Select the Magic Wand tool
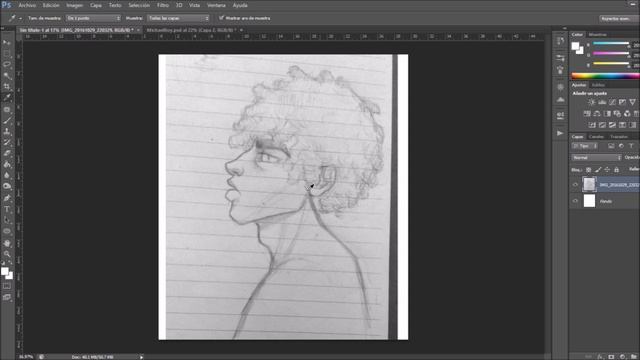The image size is (640, 360). coord(7,76)
